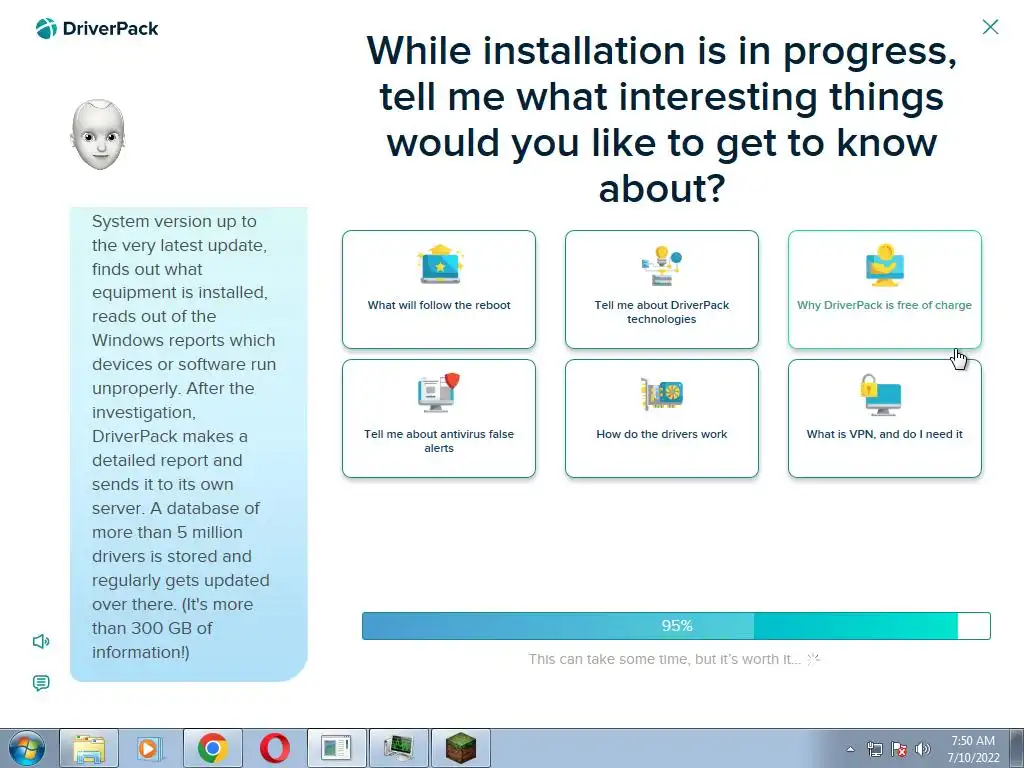The height and width of the screenshot is (768, 1024).
Task: Toggle the assistant sound speaker icon
Action: click(41, 641)
